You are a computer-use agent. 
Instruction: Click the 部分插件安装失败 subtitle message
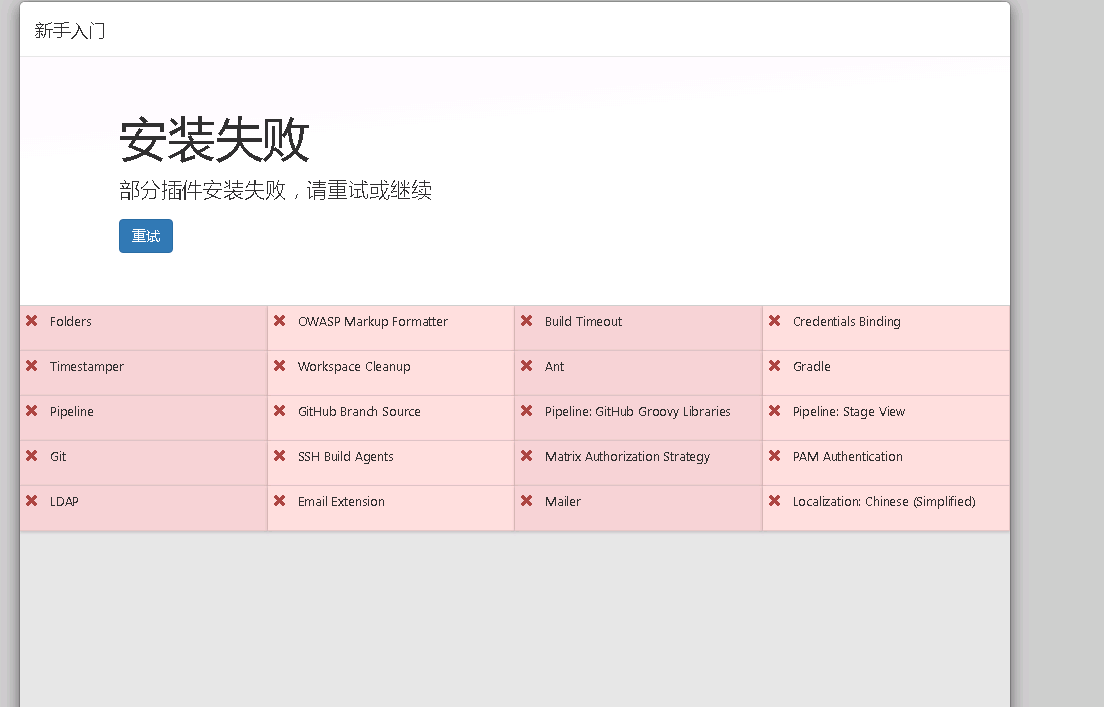(275, 190)
